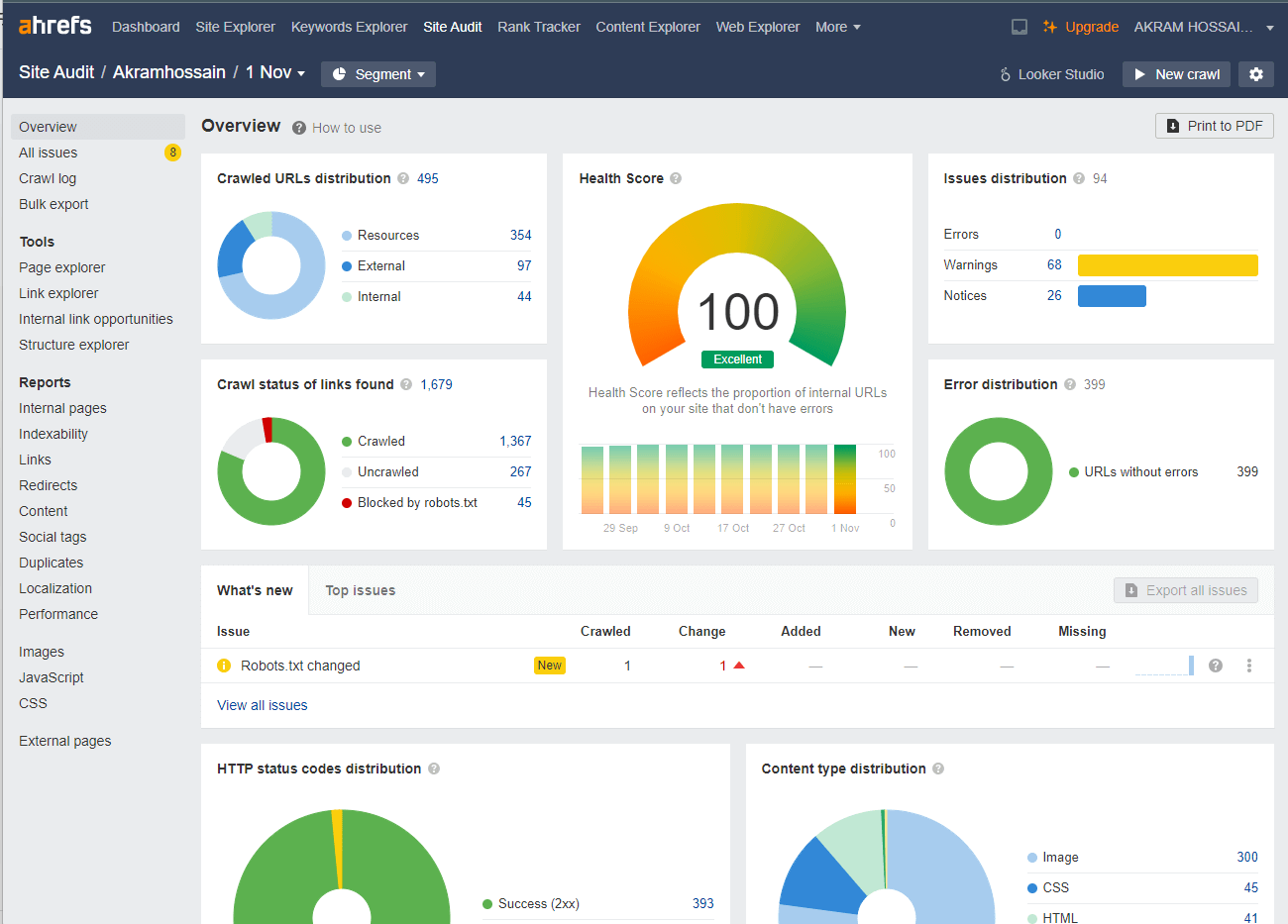Click the All issues count badge

click(172, 153)
